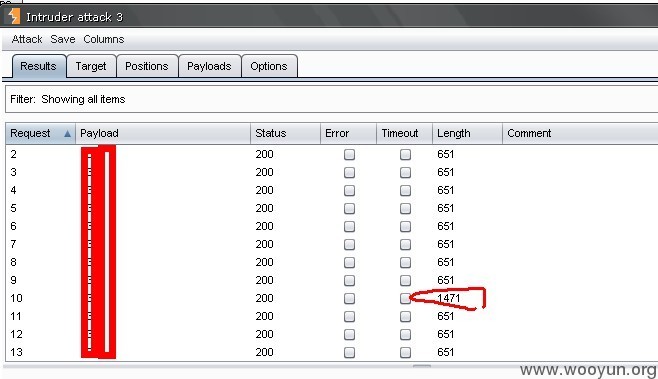This screenshot has width=658, height=379.
Task: Toggle Timeout checkbox for request 9
Action: point(405,281)
